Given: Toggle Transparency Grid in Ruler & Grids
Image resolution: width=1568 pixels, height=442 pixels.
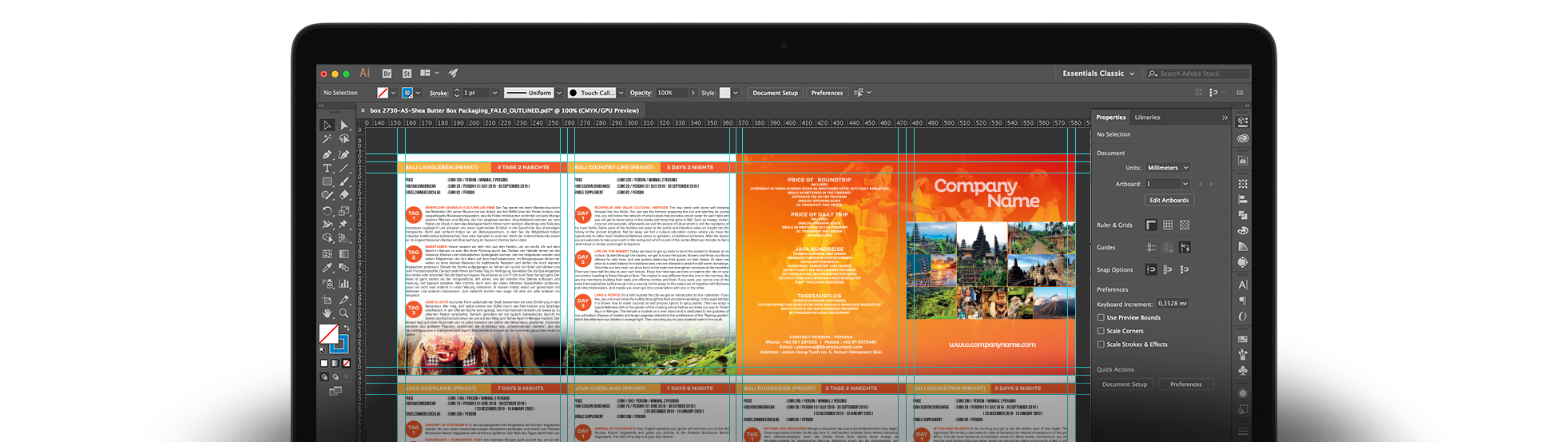Looking at the screenshot, I should click(x=1185, y=225).
